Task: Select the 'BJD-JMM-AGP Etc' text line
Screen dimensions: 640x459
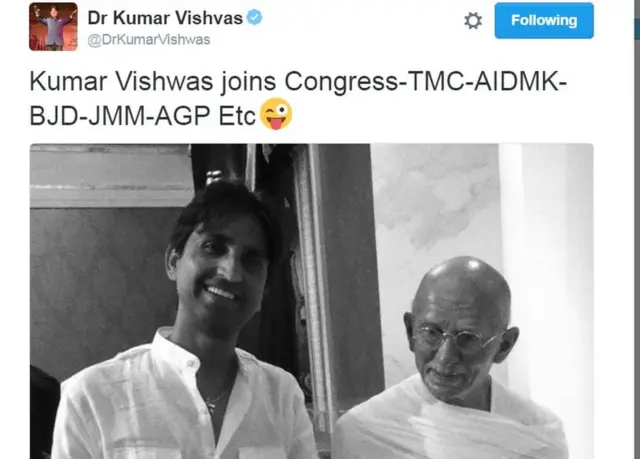Action: (142, 116)
